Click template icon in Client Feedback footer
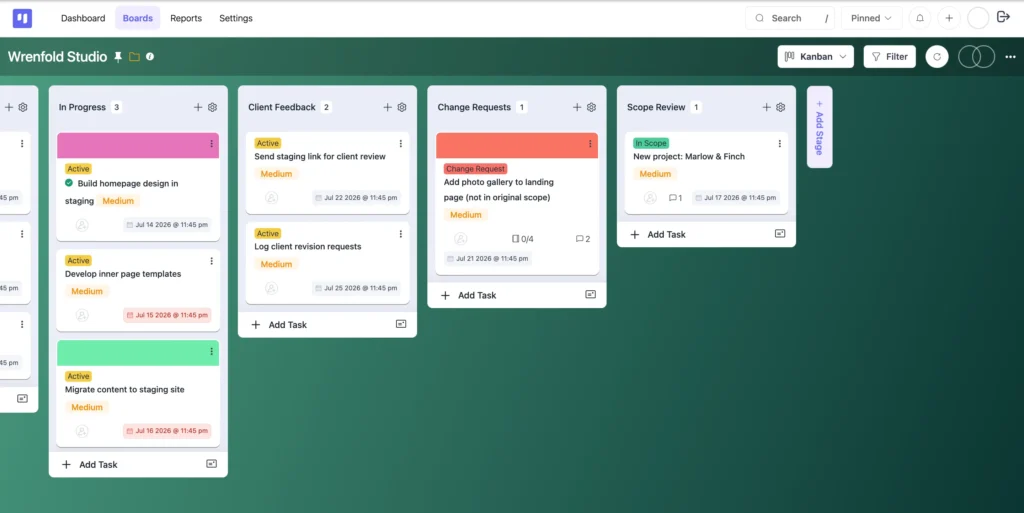1024x513 pixels. pos(401,324)
